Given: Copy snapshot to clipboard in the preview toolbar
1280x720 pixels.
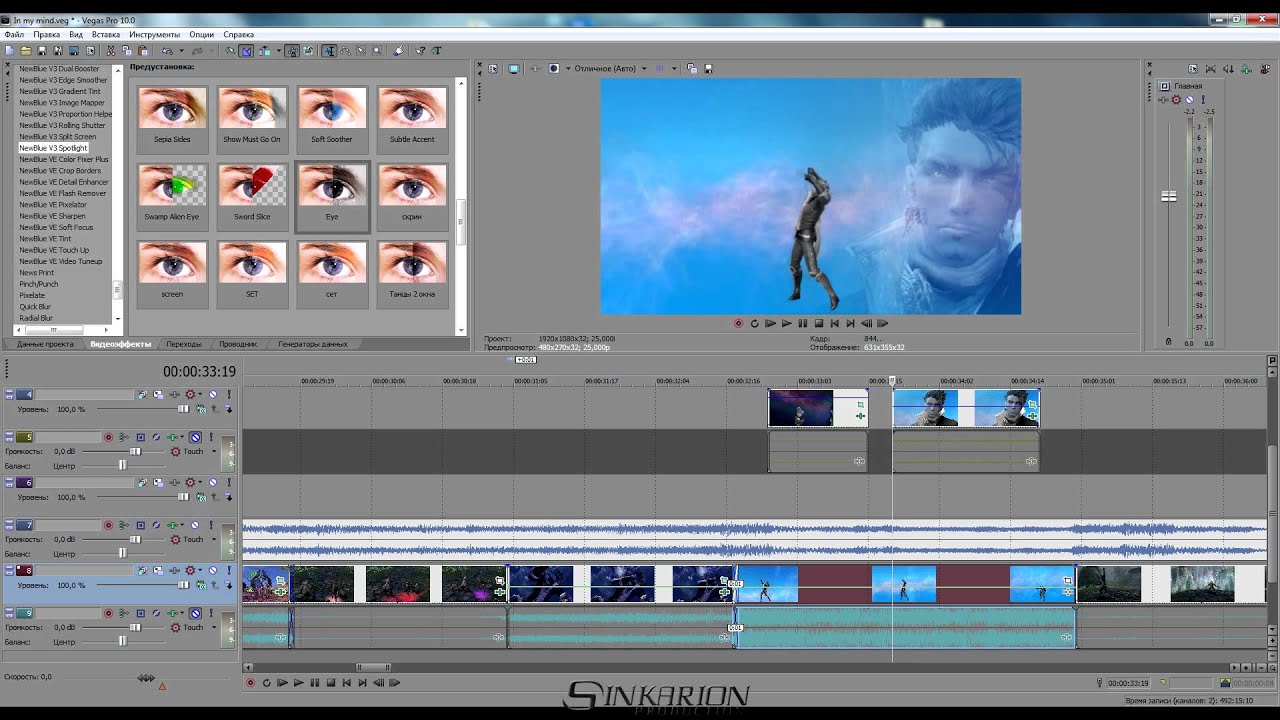Looking at the screenshot, I should [x=692, y=68].
